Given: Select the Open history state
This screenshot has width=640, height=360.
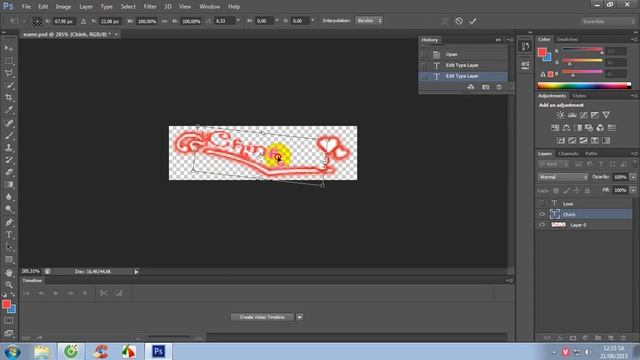Looking at the screenshot, I should [x=463, y=54].
